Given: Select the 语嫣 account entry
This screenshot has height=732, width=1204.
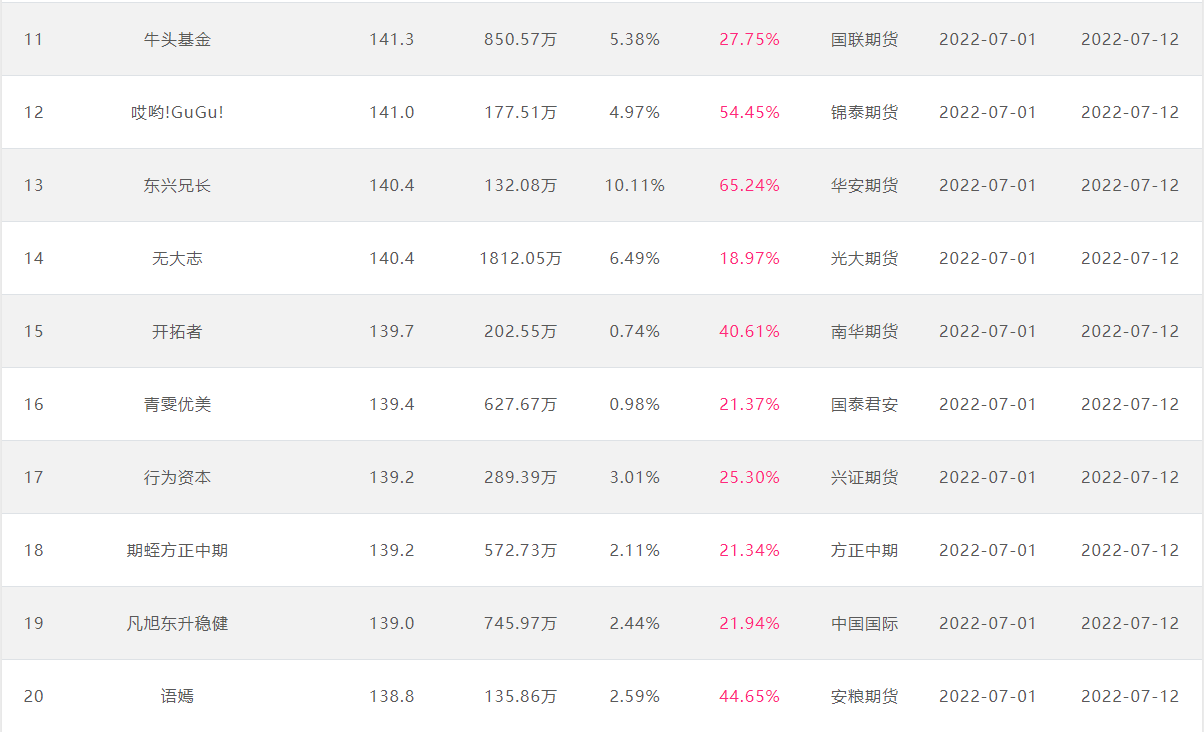Looking at the screenshot, I should pos(177,697).
